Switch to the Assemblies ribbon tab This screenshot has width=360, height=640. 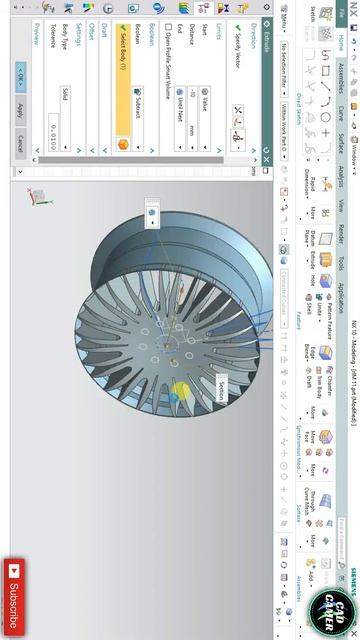(342, 78)
